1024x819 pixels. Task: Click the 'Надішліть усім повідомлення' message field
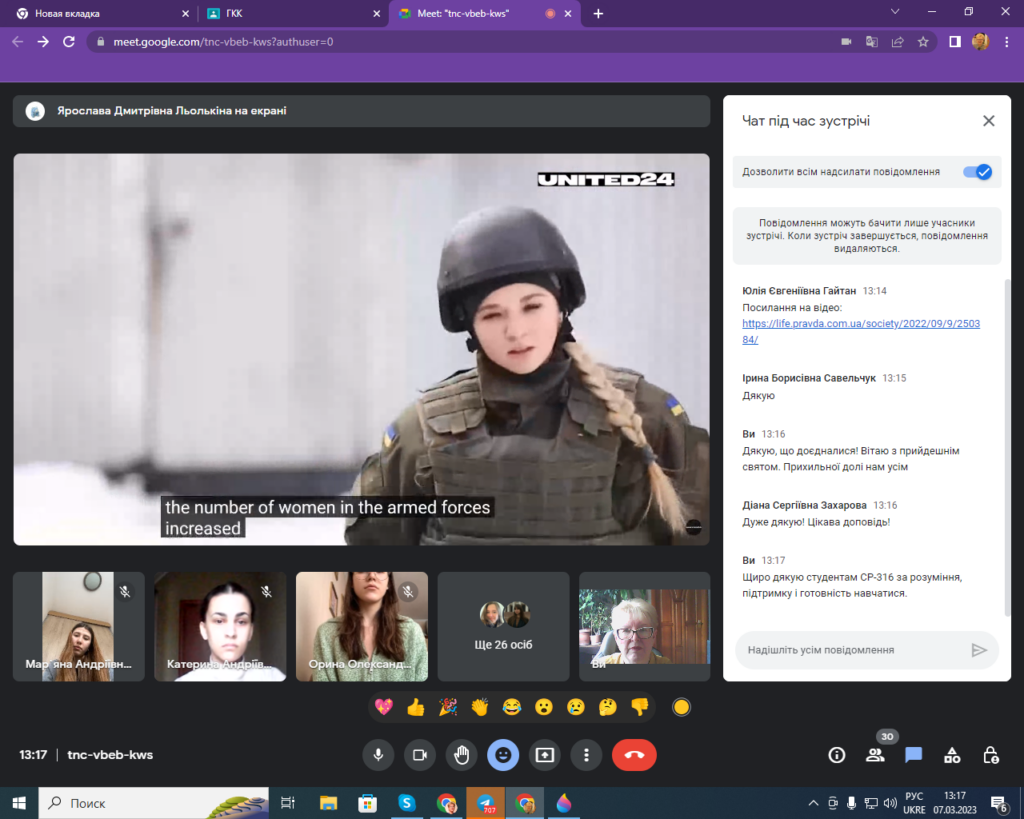tap(852, 650)
